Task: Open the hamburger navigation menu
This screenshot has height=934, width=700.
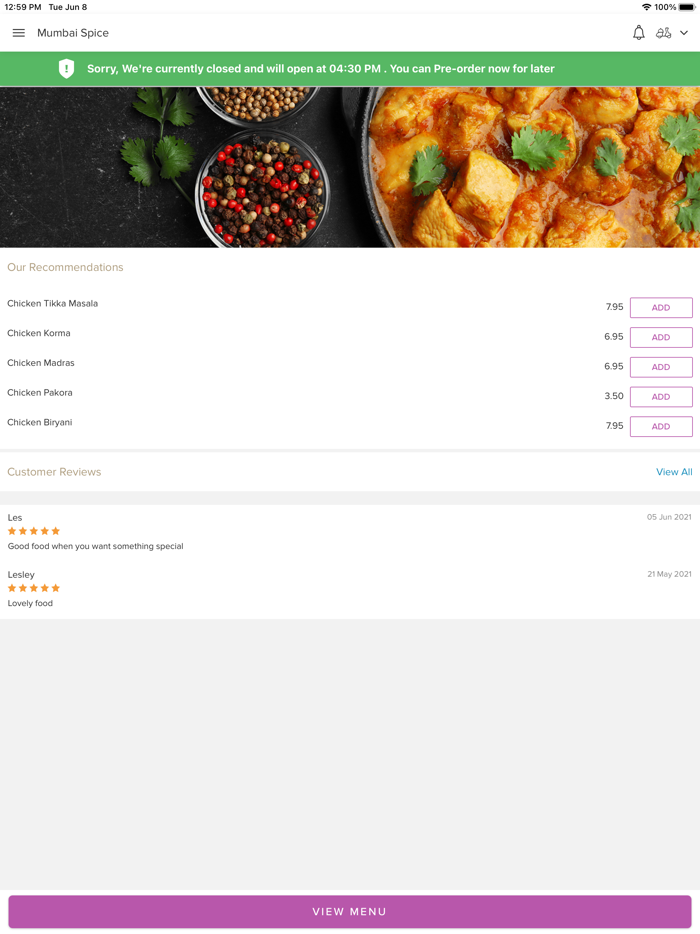Action: [x=18, y=32]
